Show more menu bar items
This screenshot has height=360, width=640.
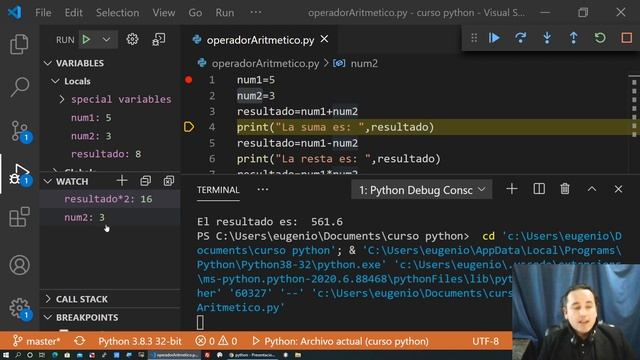click(256, 13)
